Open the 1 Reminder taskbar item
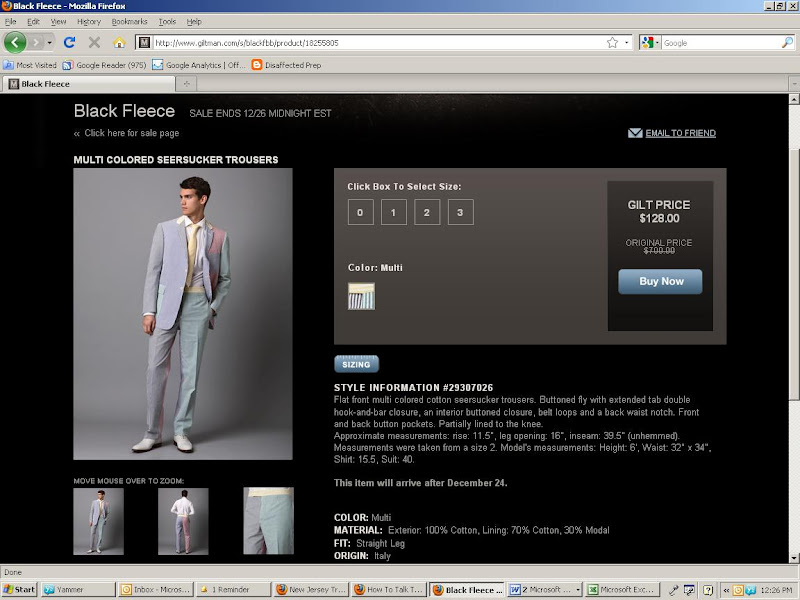800x600 pixels. click(233, 589)
